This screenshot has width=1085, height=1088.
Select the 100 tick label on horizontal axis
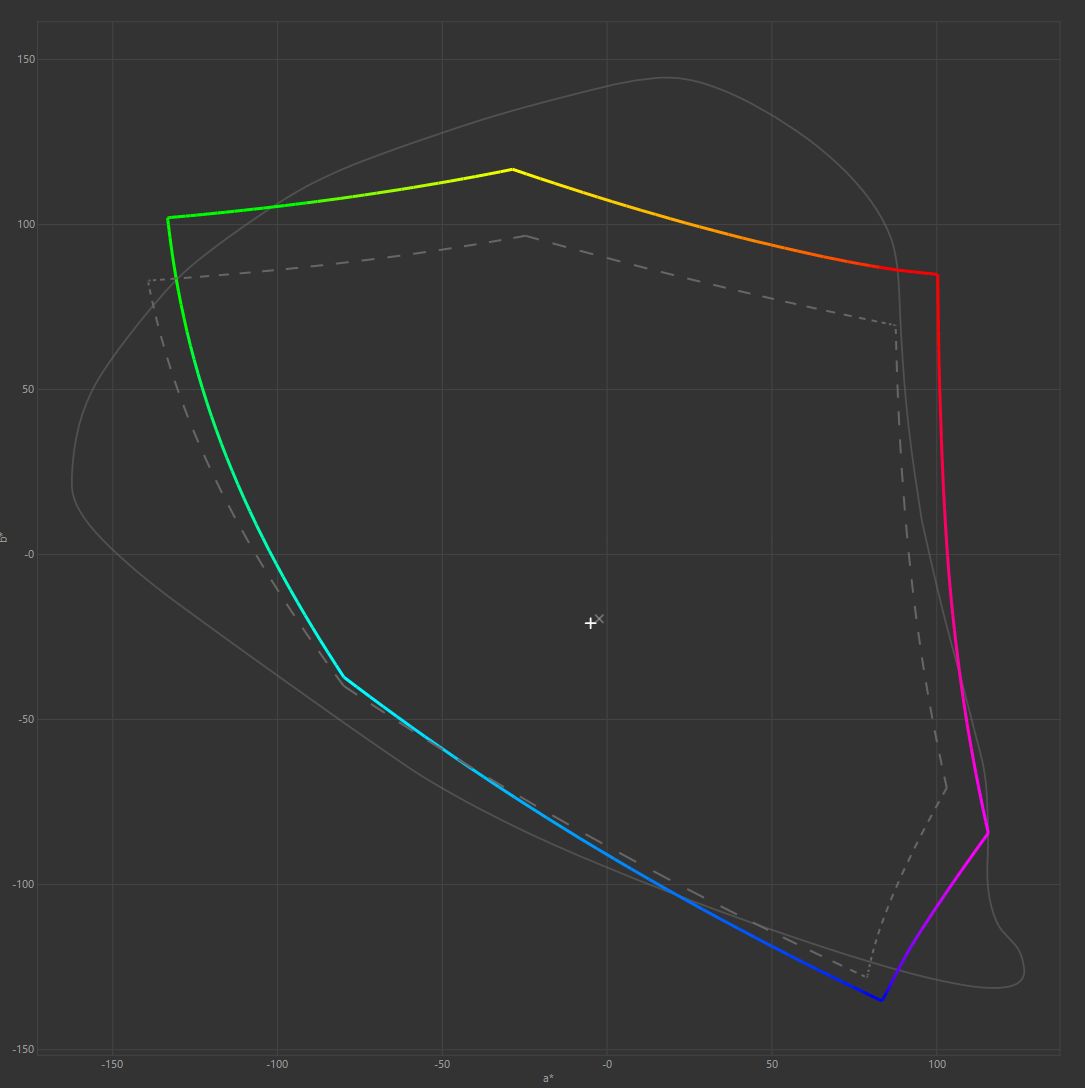[x=937, y=1064]
